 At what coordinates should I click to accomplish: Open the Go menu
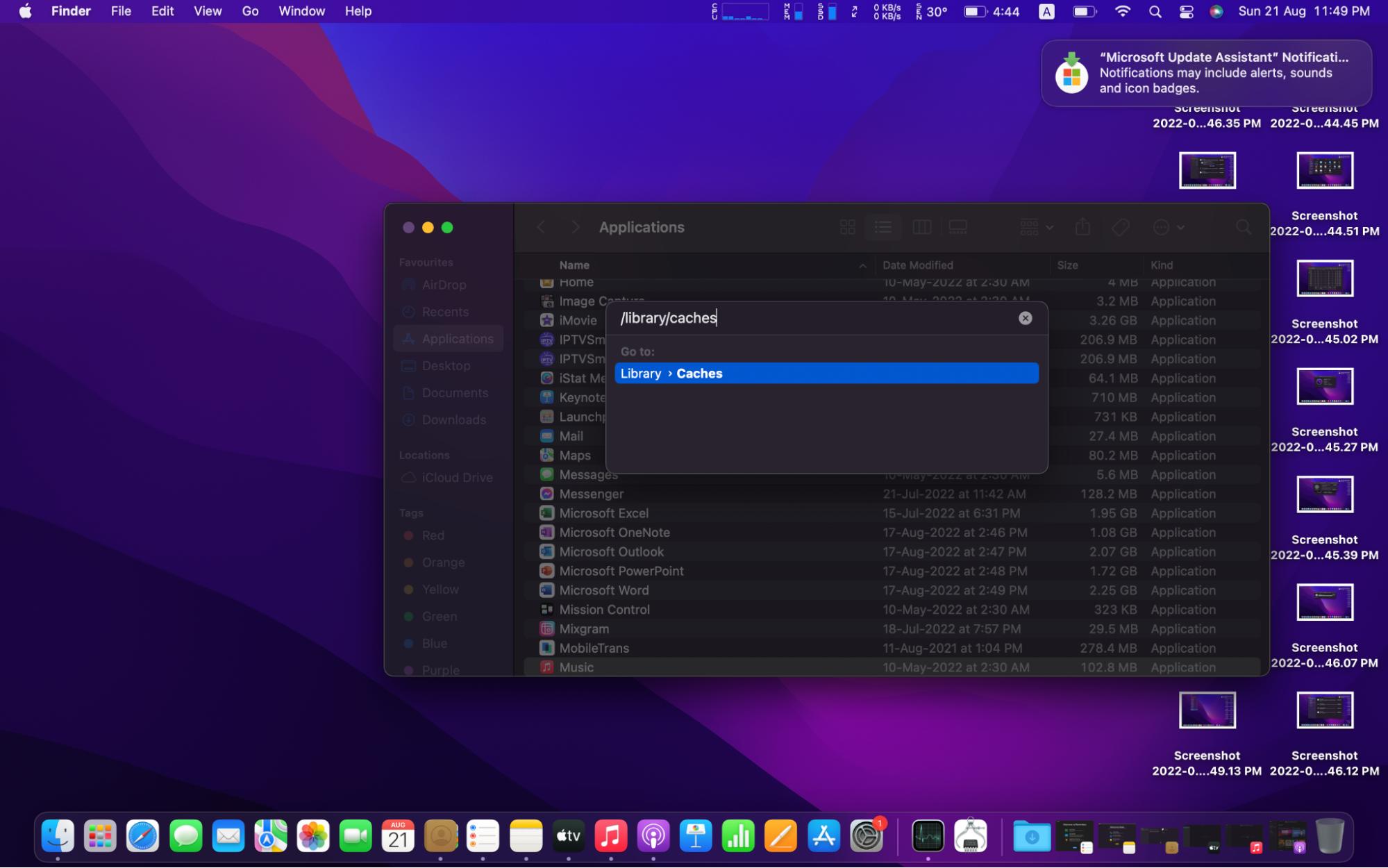250,11
